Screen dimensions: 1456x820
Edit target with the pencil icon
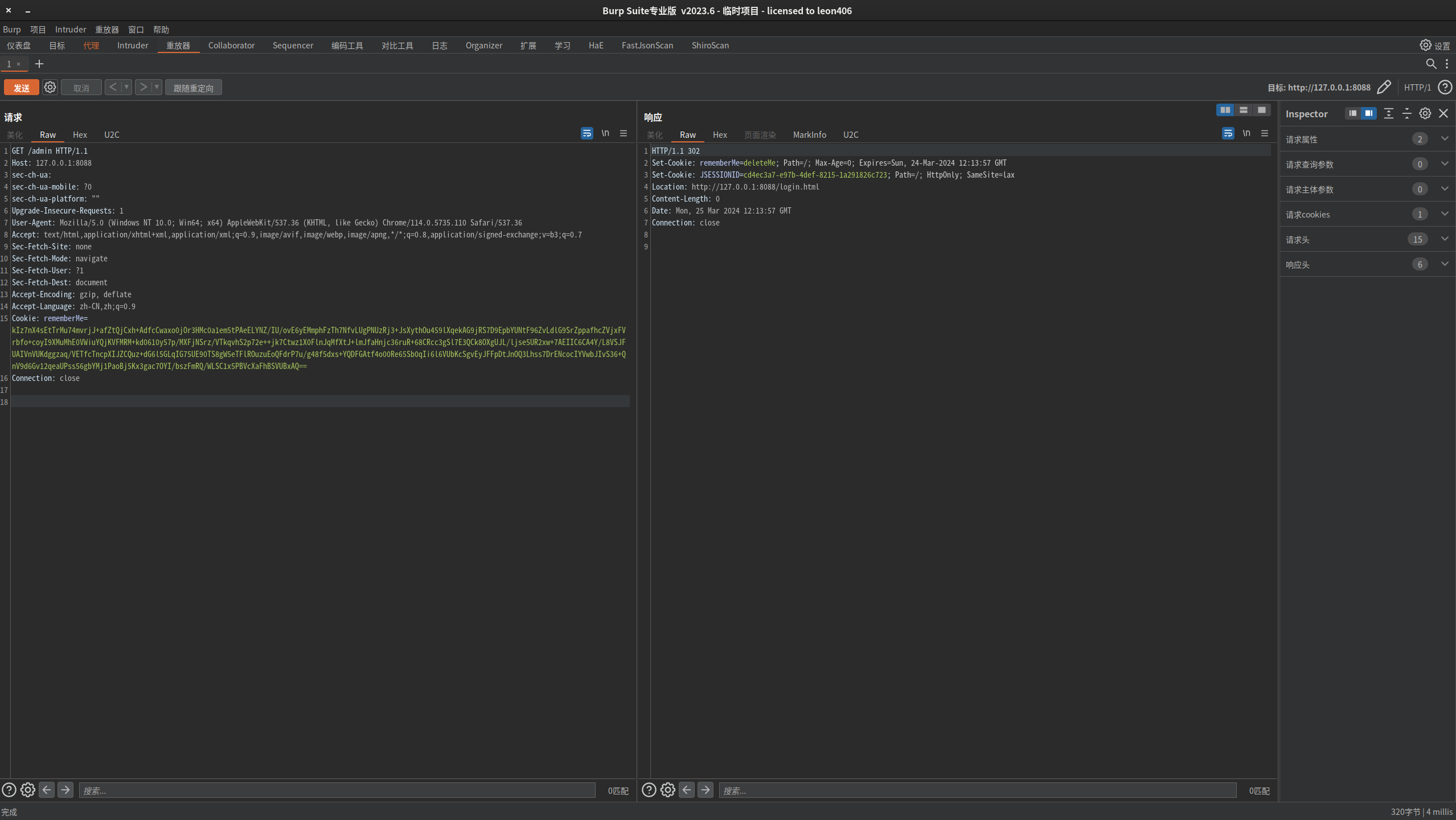point(1384,87)
